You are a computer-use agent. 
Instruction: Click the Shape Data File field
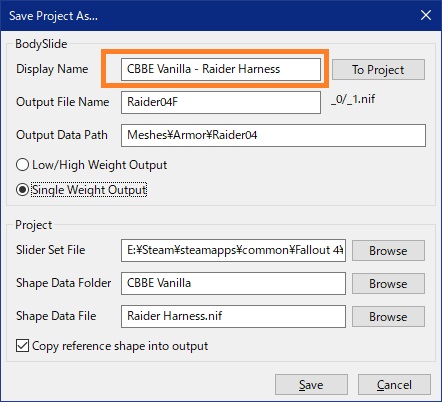[233, 316]
